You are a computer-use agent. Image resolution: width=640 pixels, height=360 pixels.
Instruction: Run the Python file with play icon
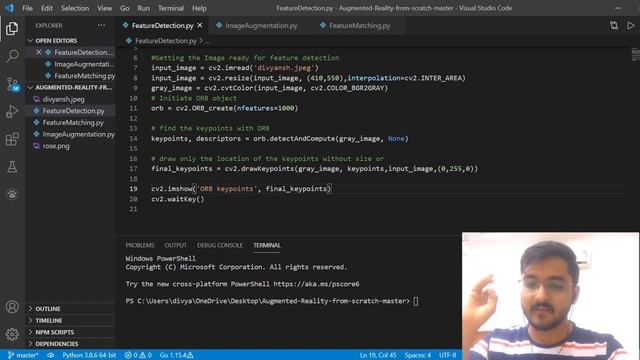[631, 25]
